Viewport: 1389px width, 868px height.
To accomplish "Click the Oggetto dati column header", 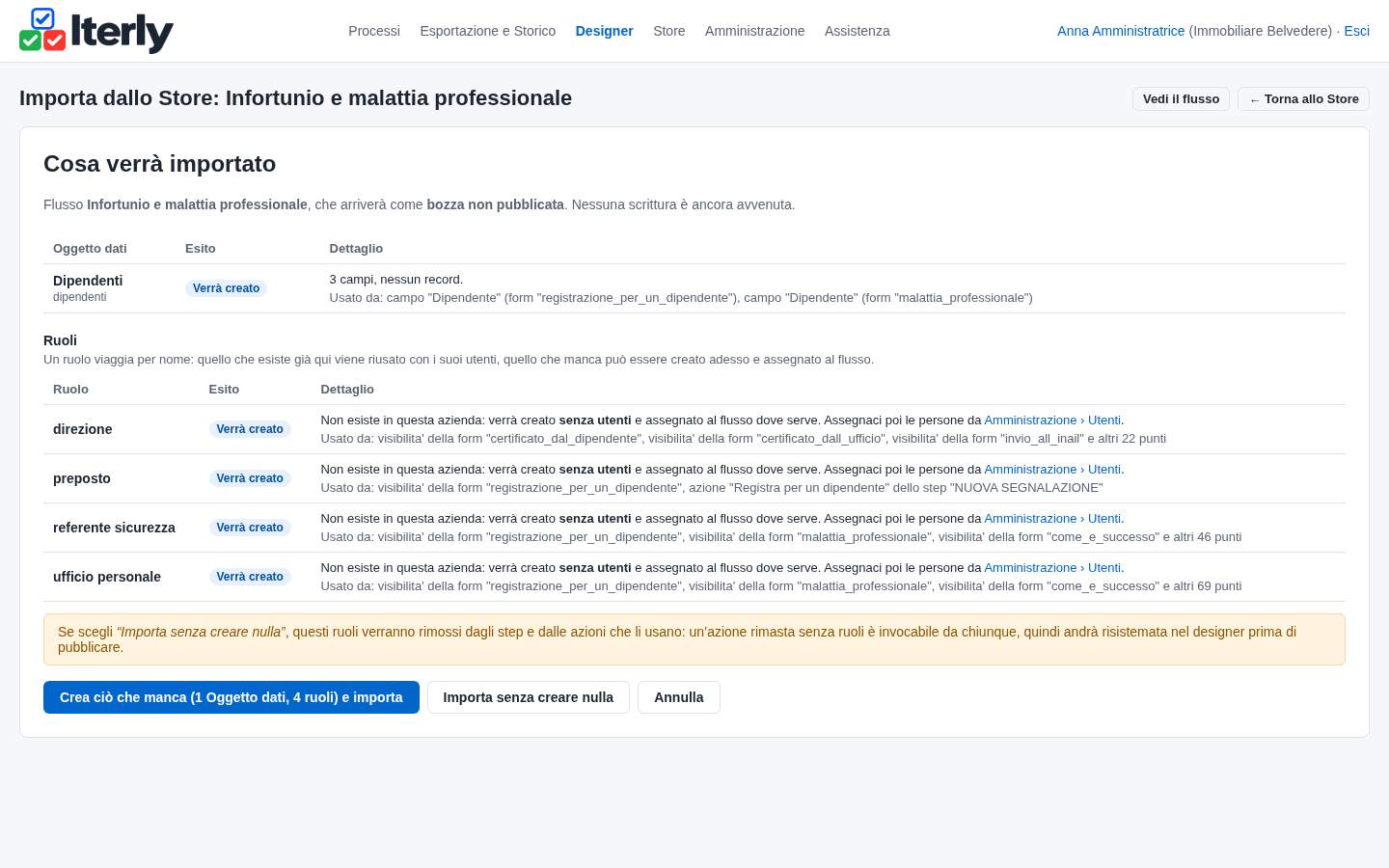I will (x=90, y=249).
